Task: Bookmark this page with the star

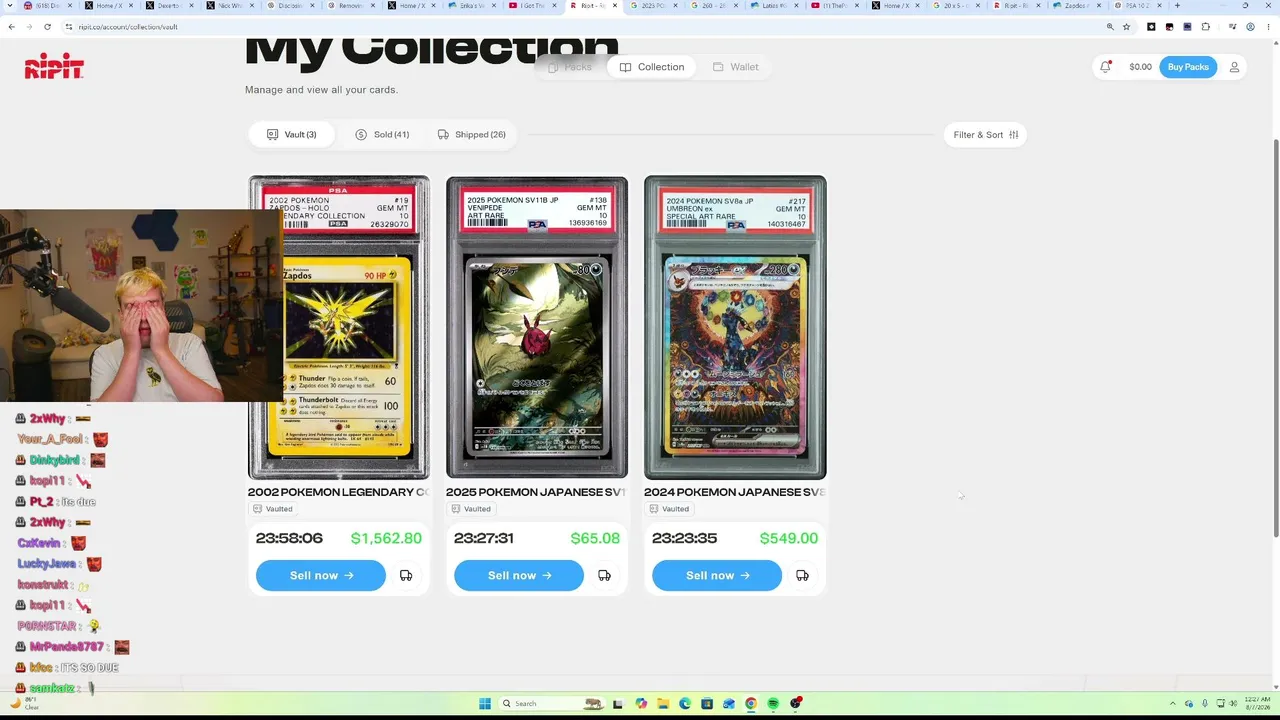Action: 1127,27
